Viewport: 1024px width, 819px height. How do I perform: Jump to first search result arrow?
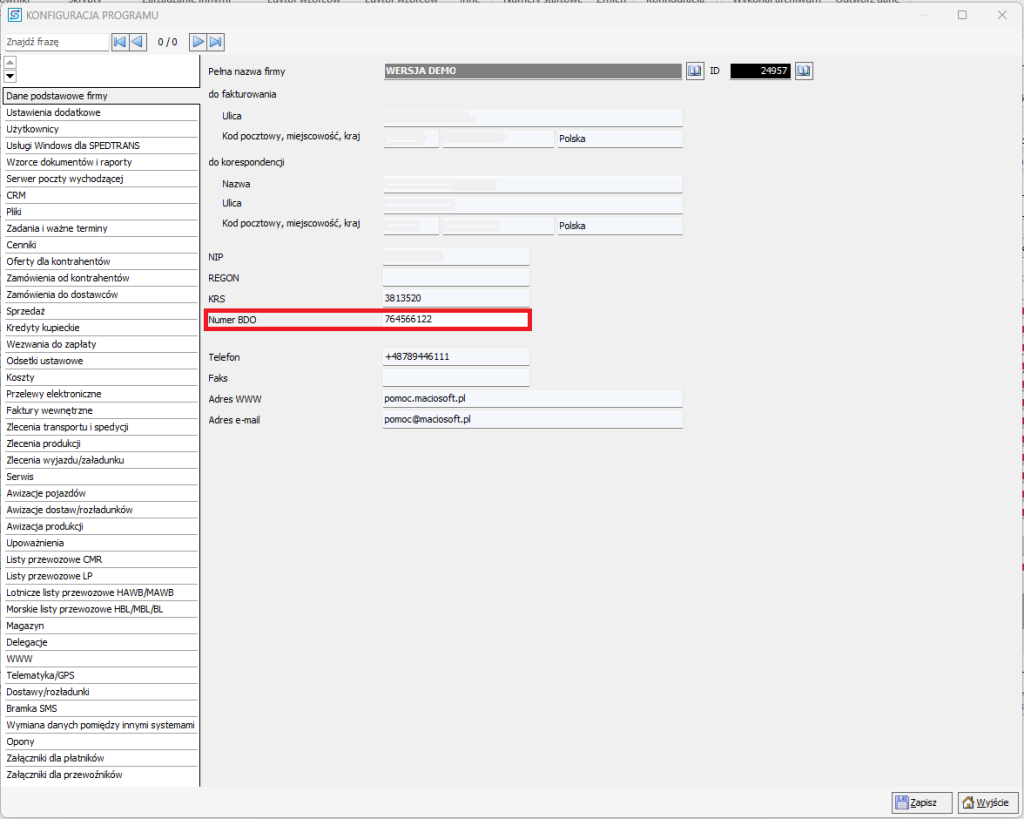pos(119,42)
